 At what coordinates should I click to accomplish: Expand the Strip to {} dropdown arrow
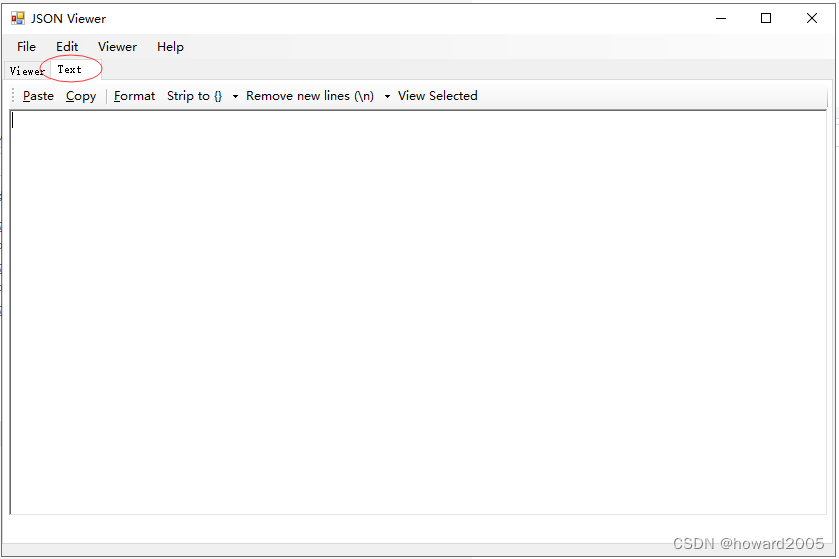[235, 96]
